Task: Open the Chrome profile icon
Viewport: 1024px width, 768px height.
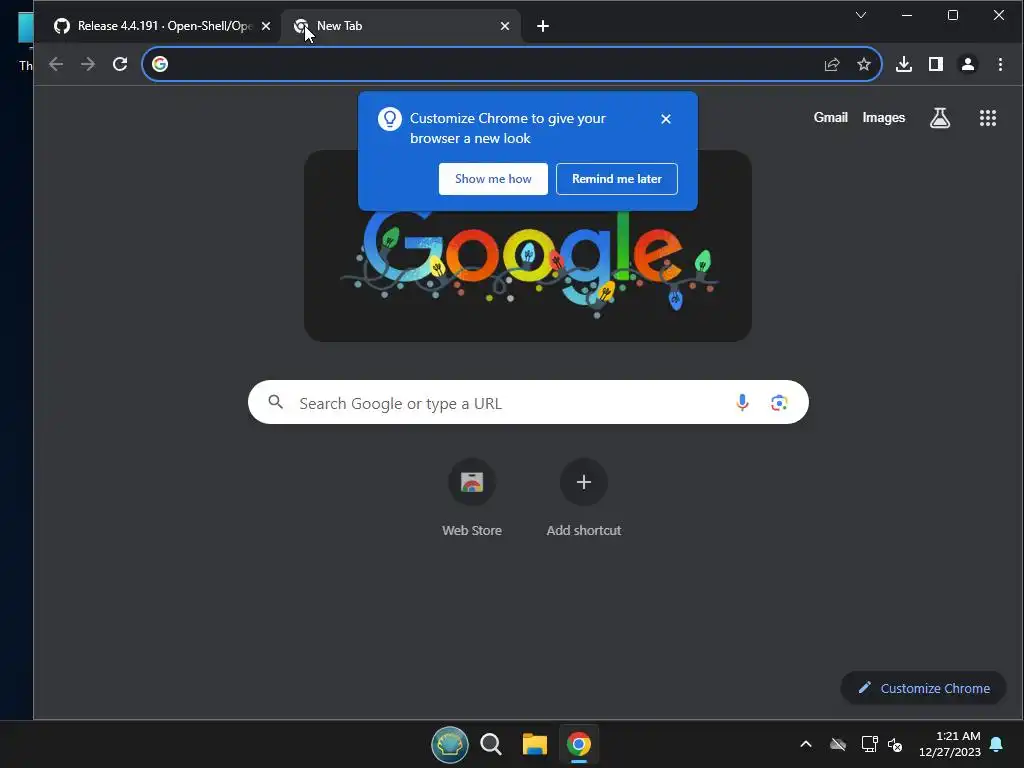Action: coord(968,64)
